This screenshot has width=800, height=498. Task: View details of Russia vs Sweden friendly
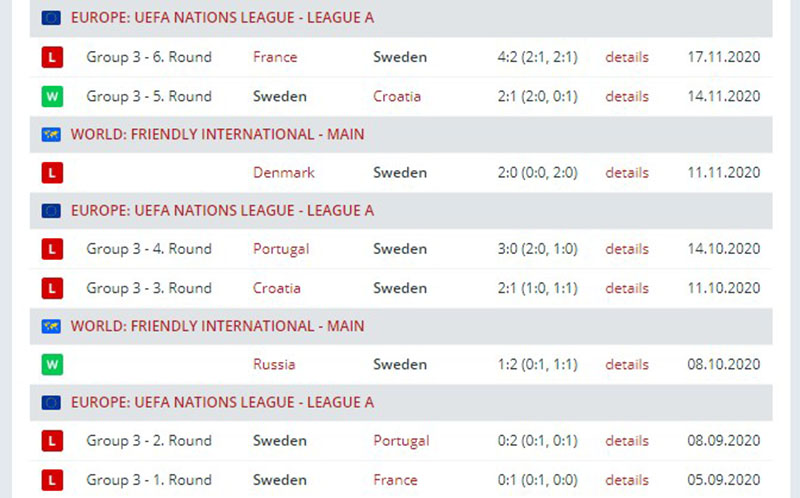point(627,365)
